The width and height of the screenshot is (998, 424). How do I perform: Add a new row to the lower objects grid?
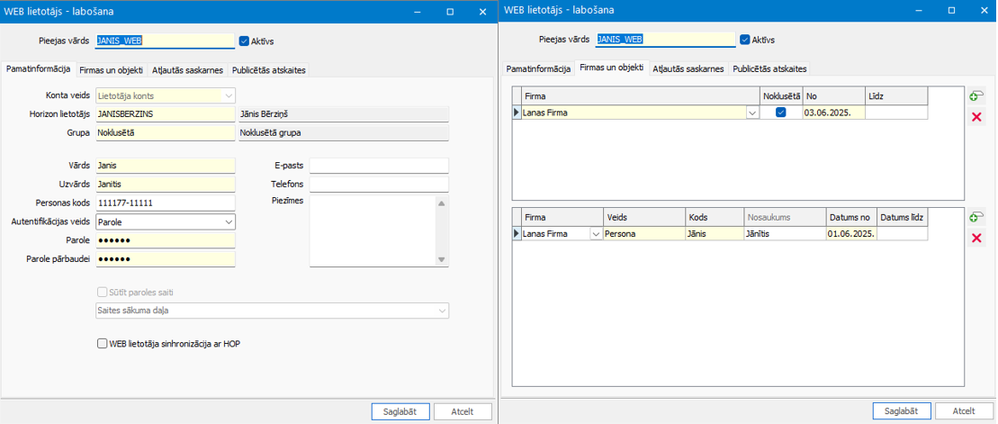975,216
